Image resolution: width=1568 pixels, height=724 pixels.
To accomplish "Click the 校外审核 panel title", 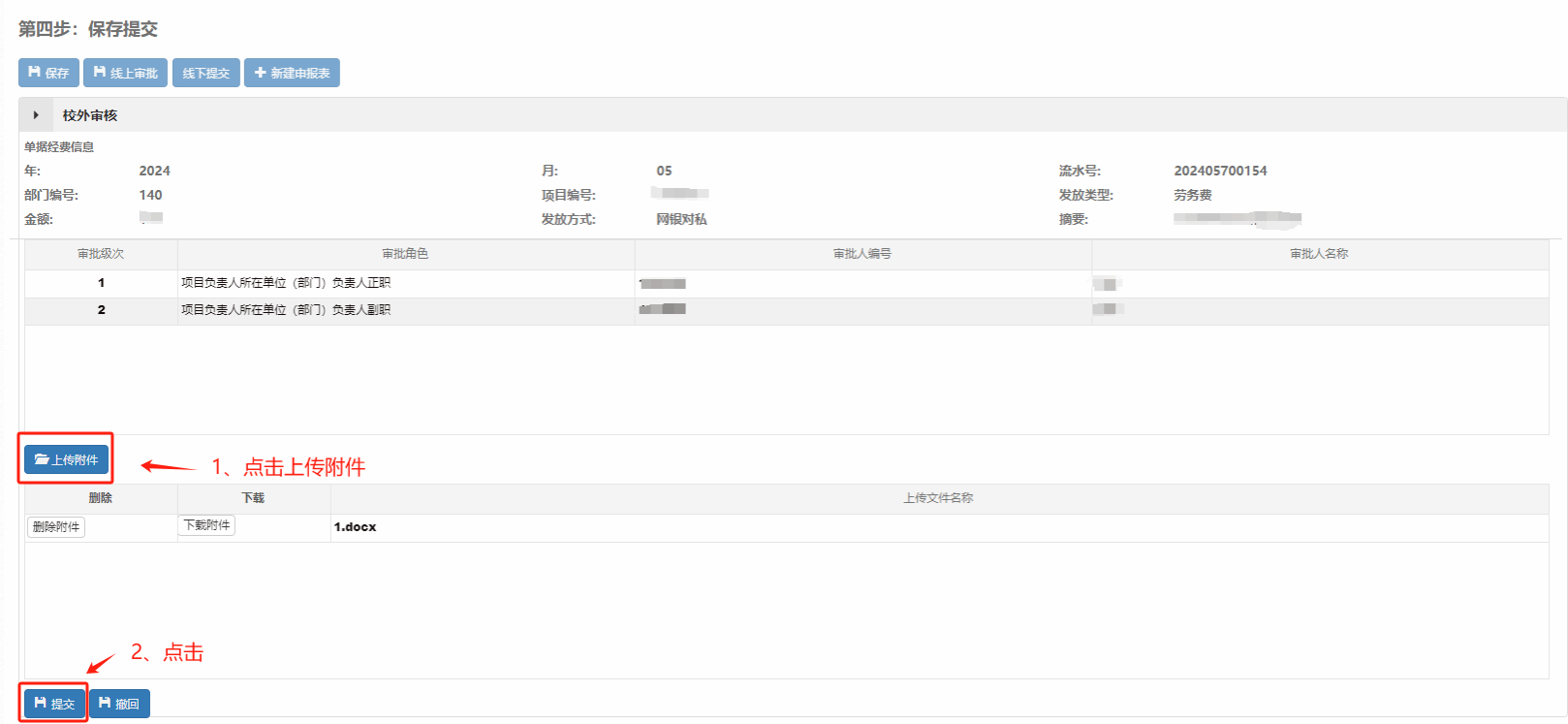I will [90, 115].
